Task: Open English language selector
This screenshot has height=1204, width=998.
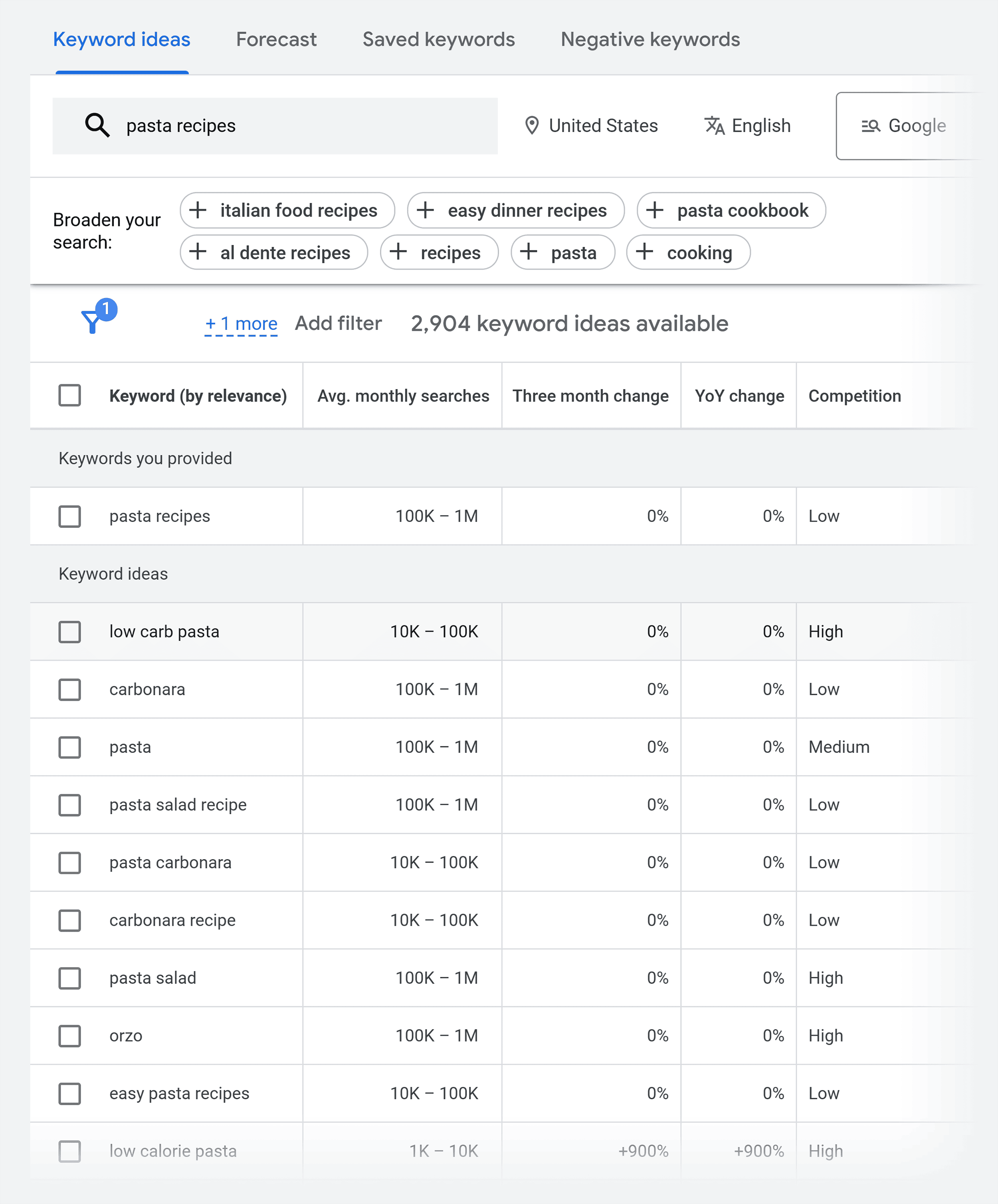Action: pyautogui.click(x=761, y=125)
